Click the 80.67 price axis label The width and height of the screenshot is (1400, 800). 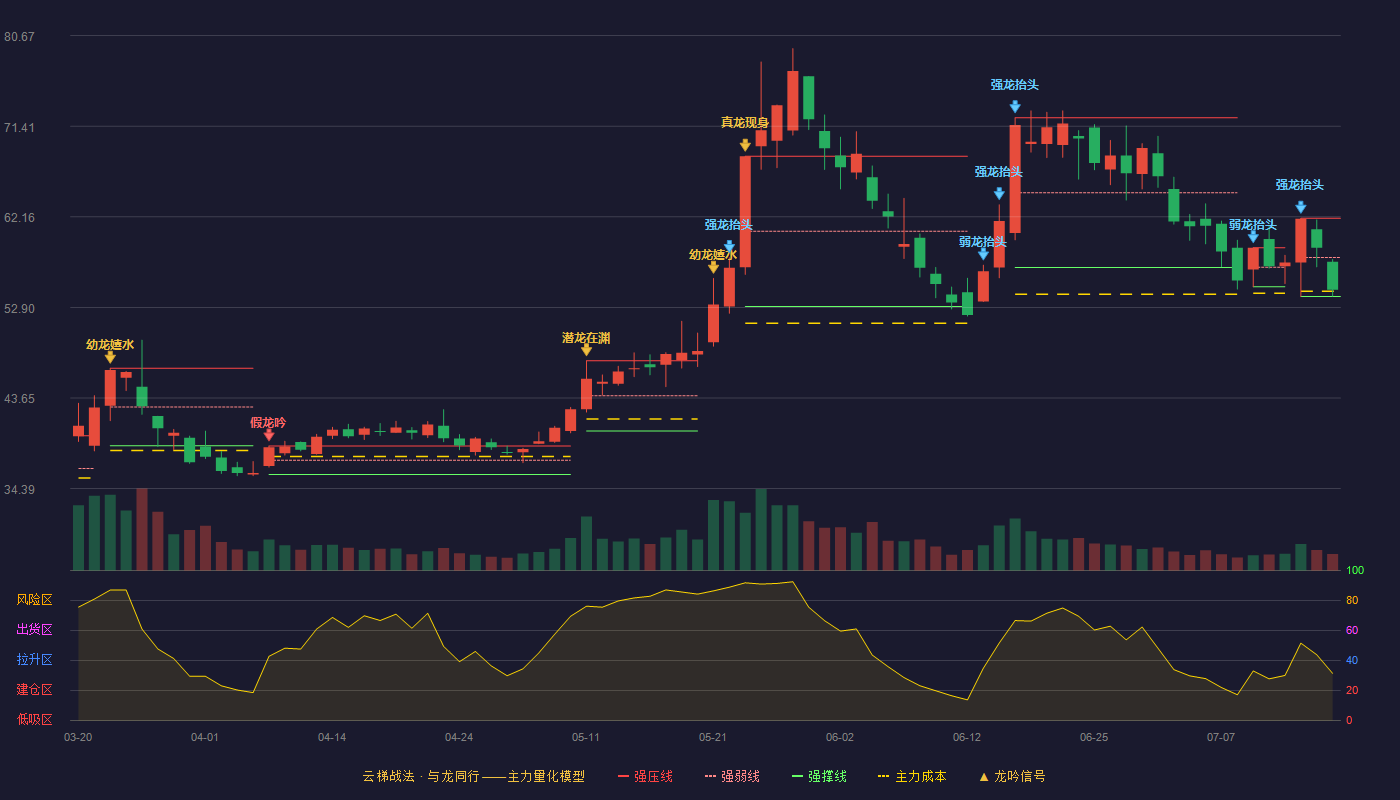coord(19,37)
